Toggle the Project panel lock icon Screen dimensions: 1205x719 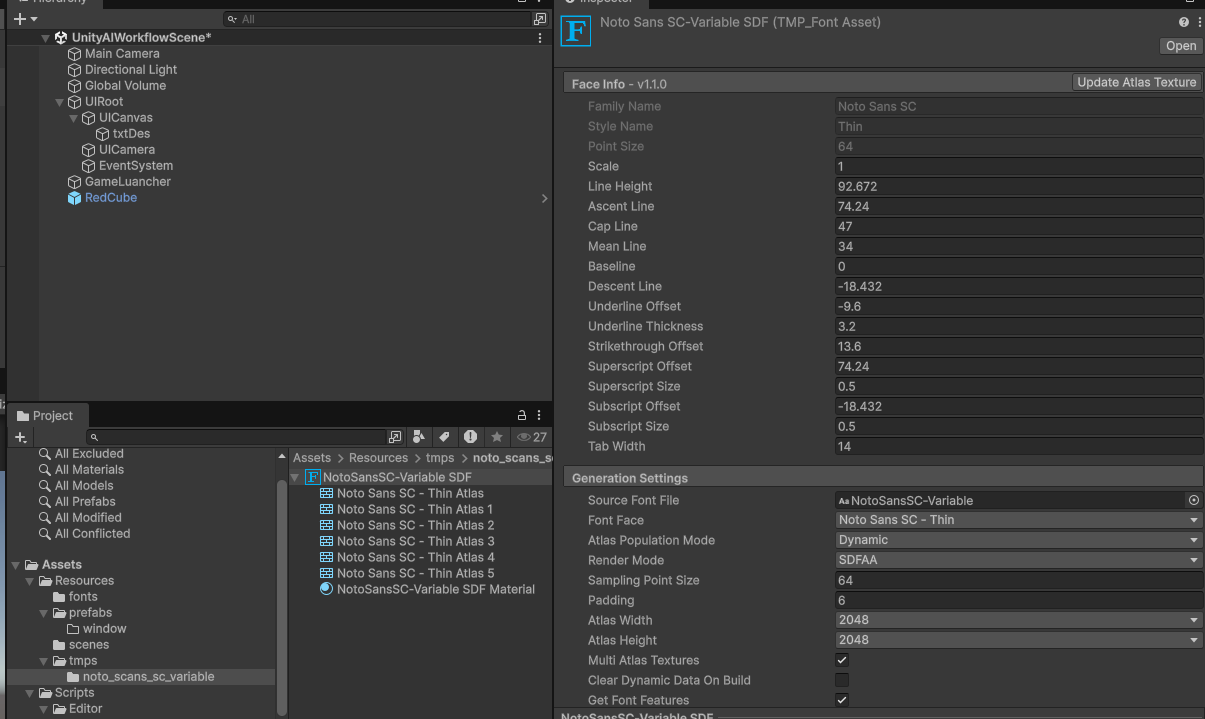point(522,415)
